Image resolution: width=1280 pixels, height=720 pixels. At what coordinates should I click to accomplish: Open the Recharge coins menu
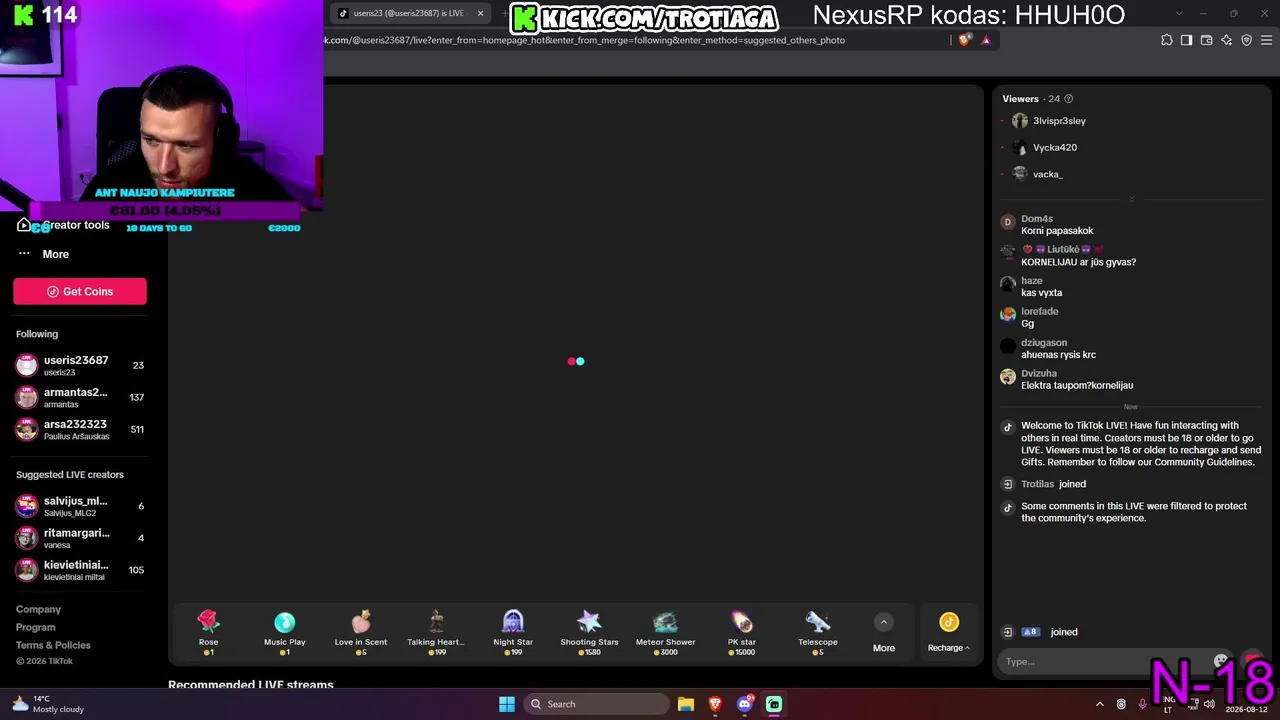pos(949,633)
